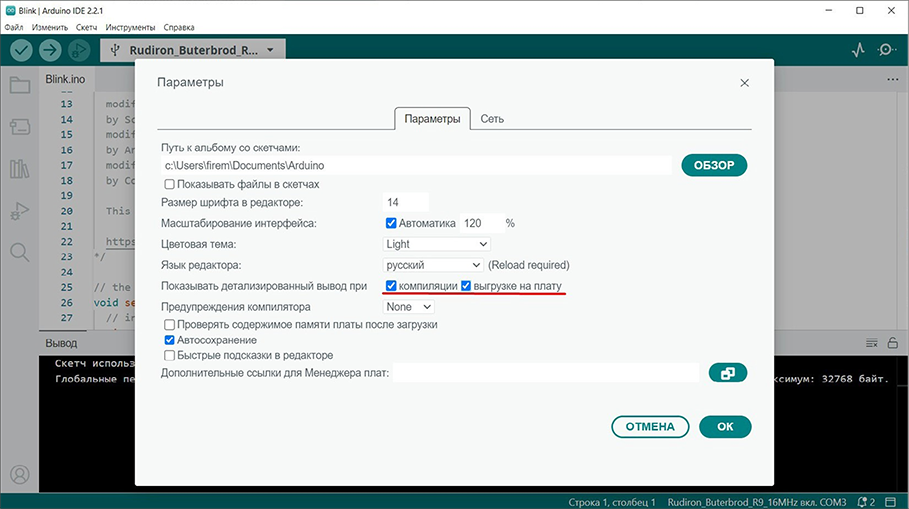Screen dimensions: 909x509
Task: Toggle the output panel lock icon
Action: point(893,343)
